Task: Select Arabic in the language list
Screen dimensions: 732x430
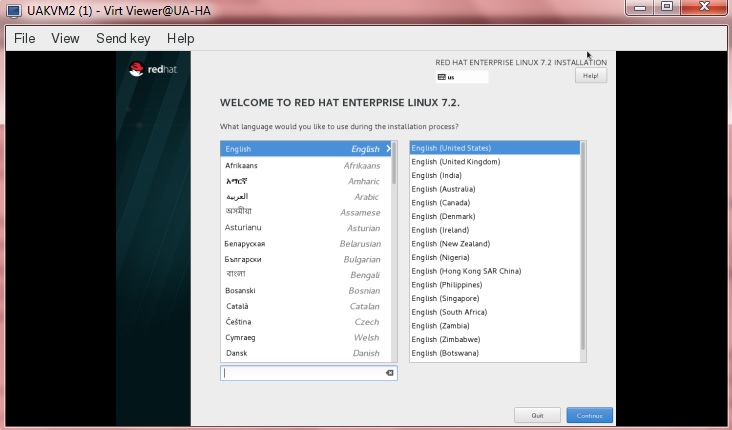Action: click(x=306, y=197)
